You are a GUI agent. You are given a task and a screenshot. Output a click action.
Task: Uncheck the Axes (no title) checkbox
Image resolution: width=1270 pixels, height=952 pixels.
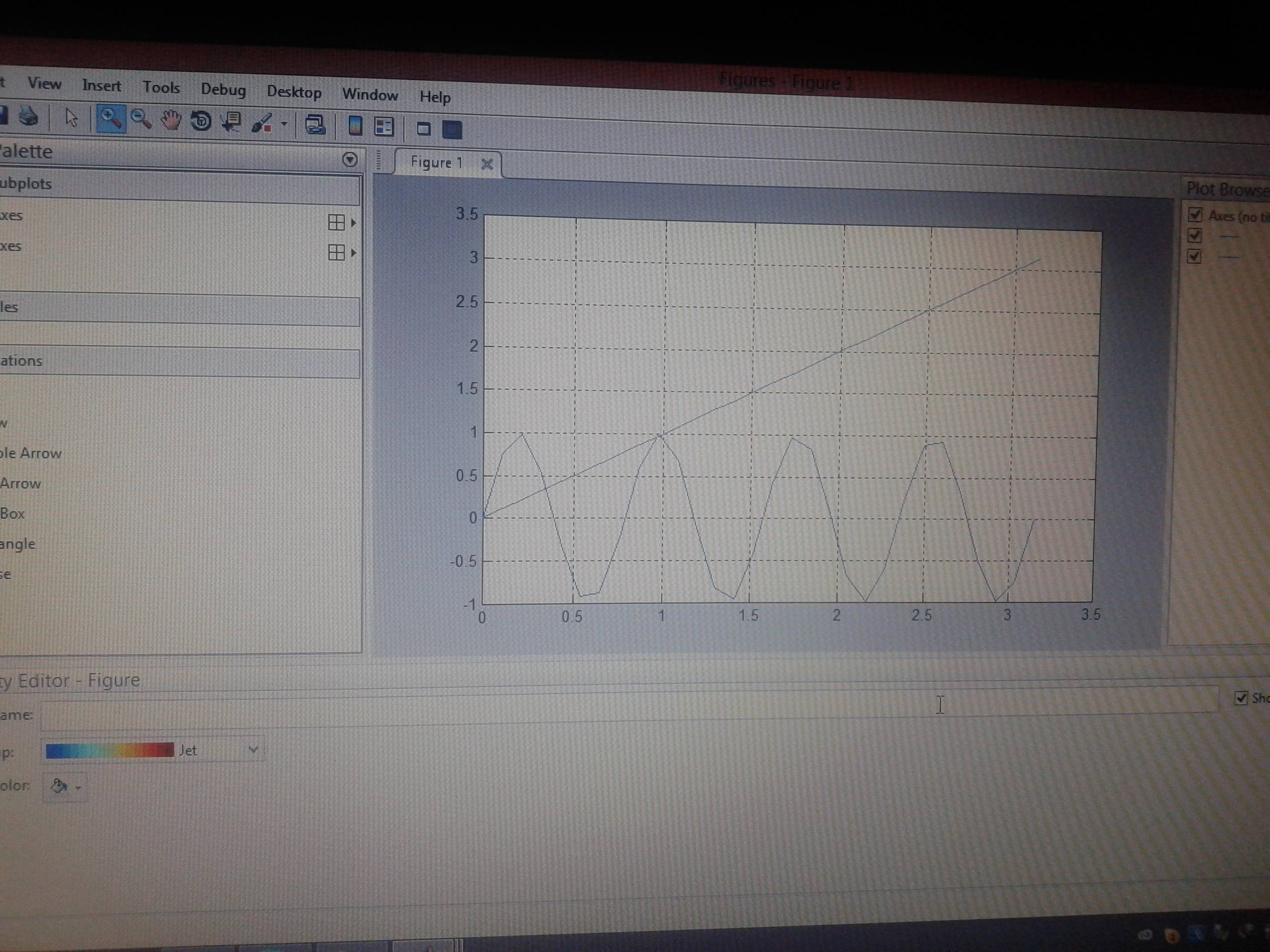click(x=1195, y=215)
